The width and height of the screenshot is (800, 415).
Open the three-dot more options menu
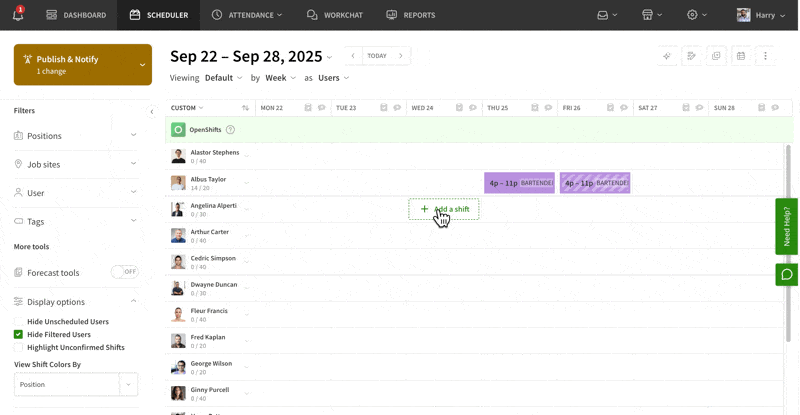click(x=766, y=56)
